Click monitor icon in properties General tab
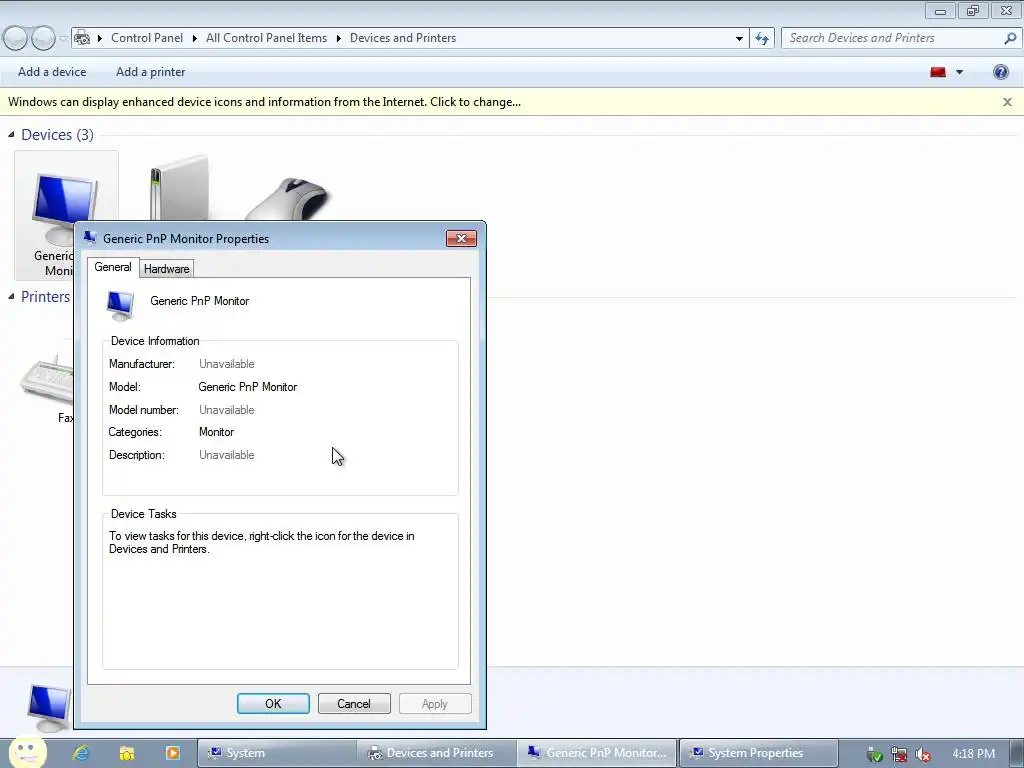The image size is (1024, 768). pos(120,305)
